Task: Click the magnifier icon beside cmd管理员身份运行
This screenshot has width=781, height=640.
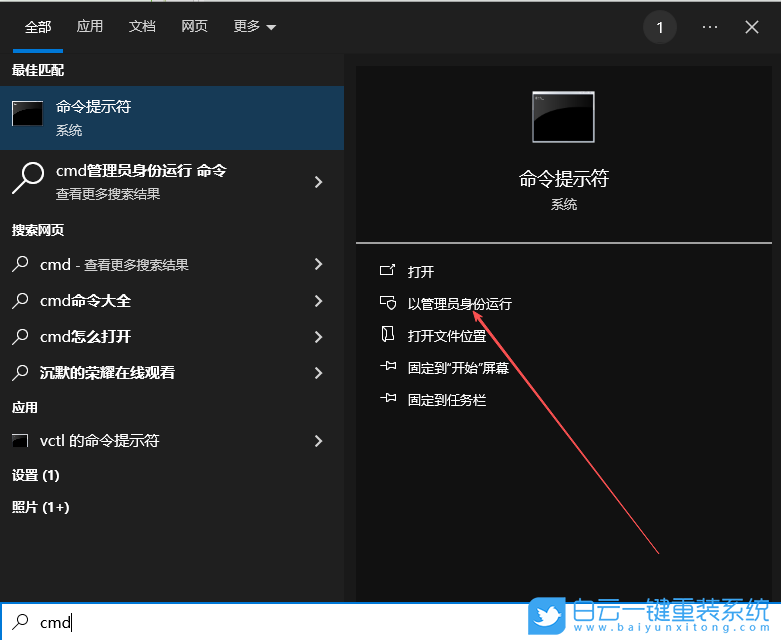Action: click(x=28, y=178)
